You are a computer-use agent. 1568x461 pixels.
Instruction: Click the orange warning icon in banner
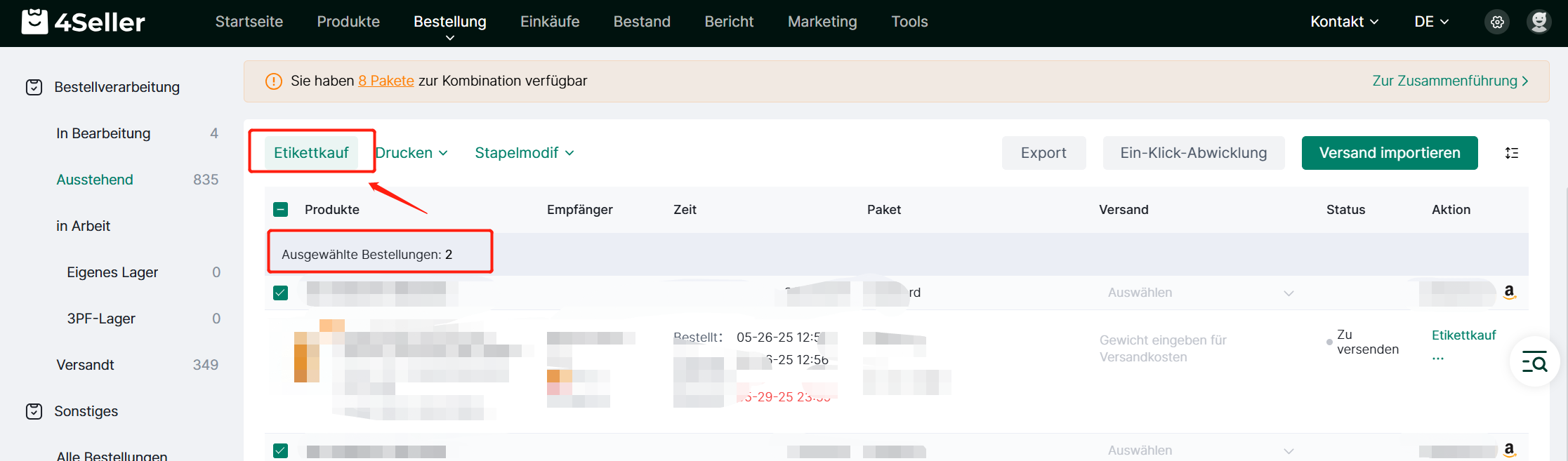273,81
